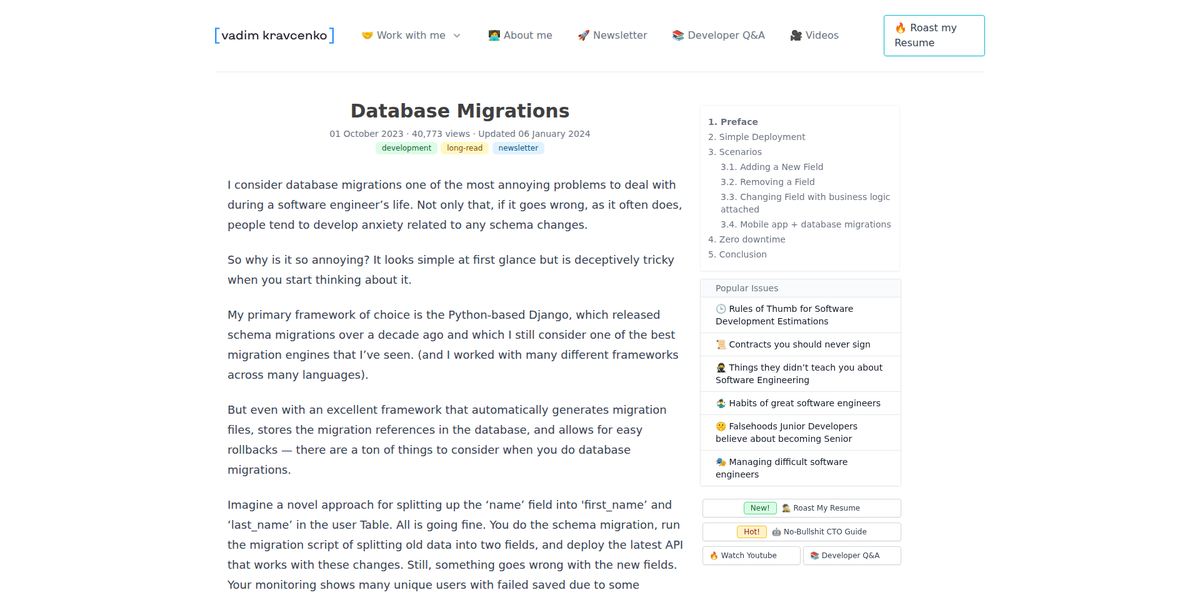Click the mask icon by Managing difficult engineers
The width and height of the screenshot is (1200, 600).
(721, 462)
